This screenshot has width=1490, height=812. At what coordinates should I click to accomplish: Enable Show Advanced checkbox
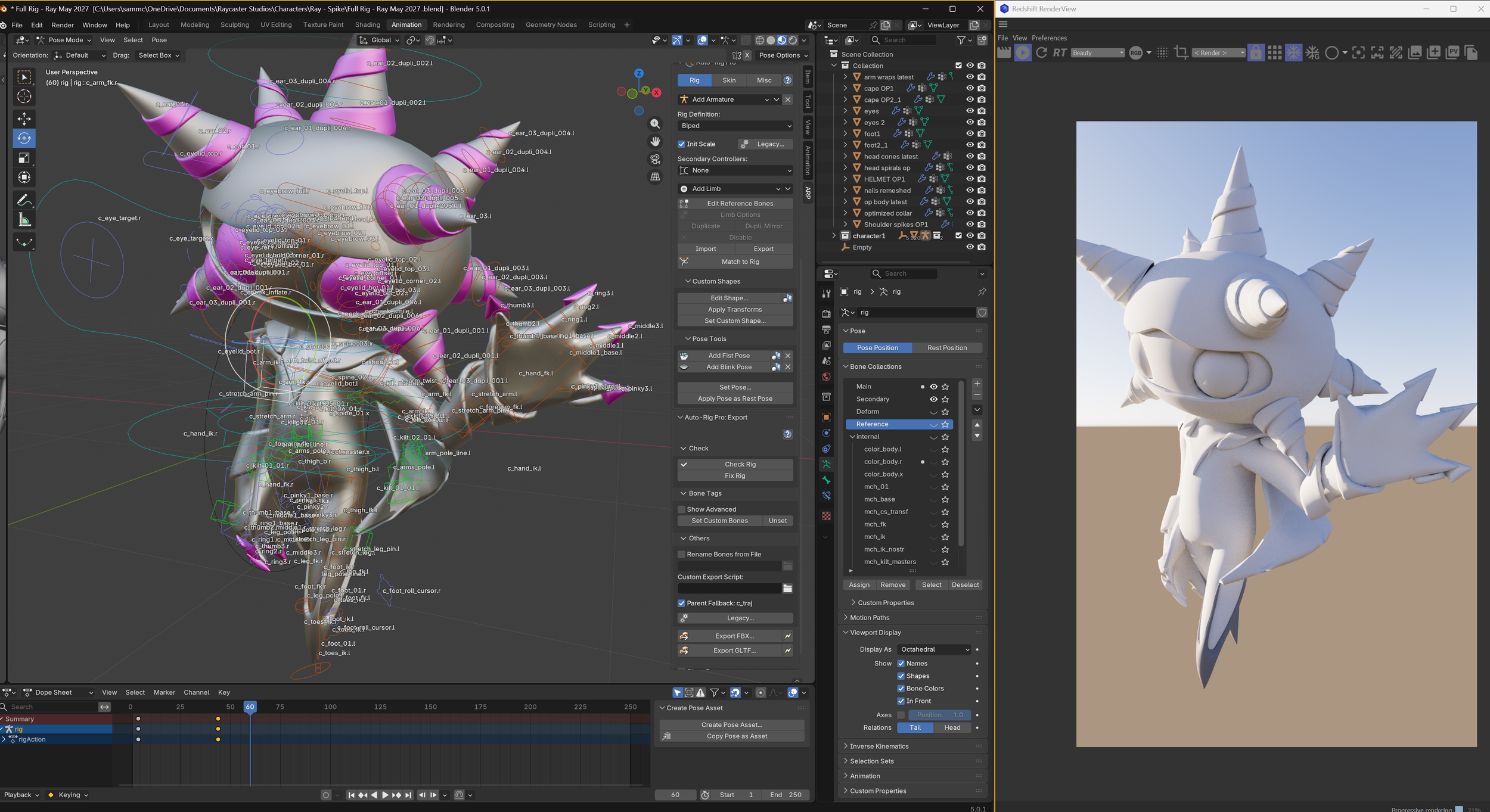[681, 509]
